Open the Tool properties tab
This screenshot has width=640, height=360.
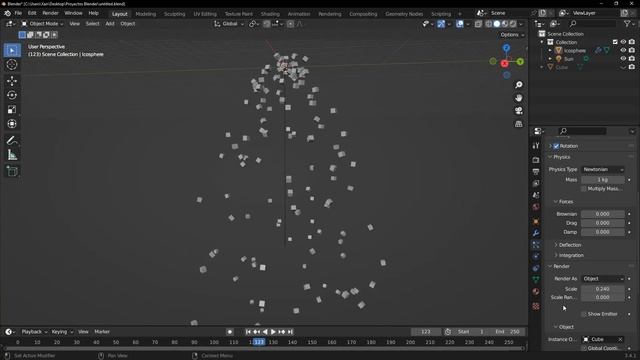(536, 146)
